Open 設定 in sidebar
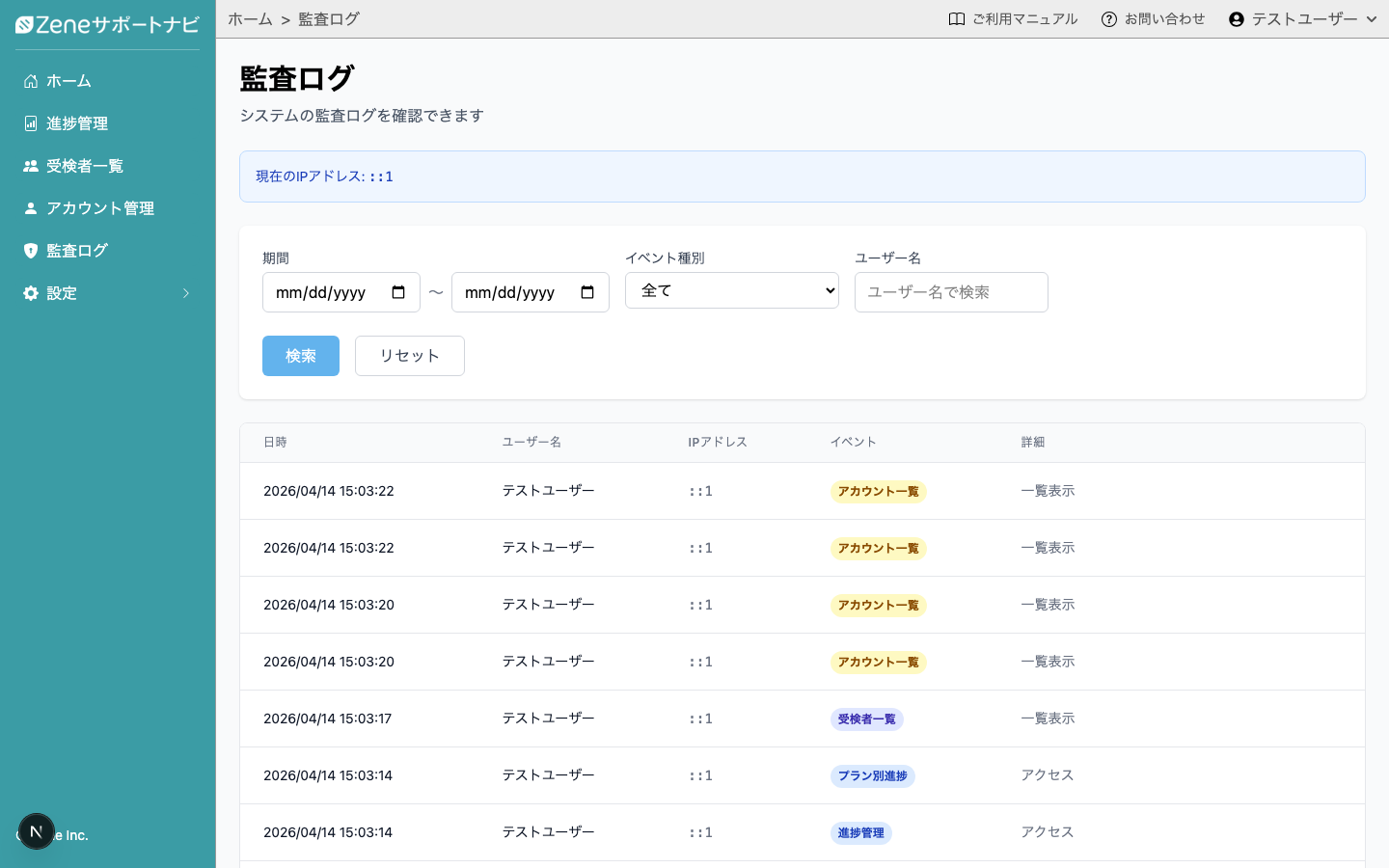The height and width of the screenshot is (868, 1389). pos(108,293)
